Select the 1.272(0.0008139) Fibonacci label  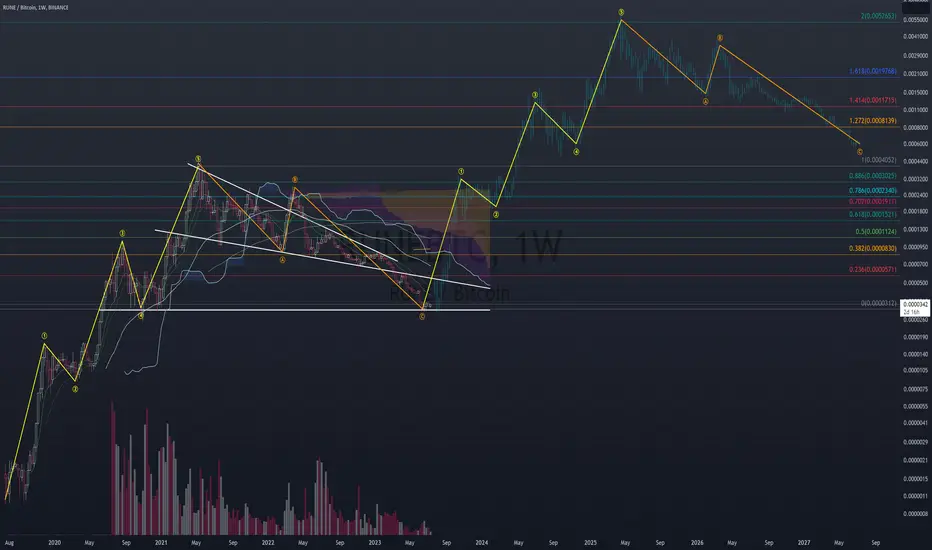873,121
